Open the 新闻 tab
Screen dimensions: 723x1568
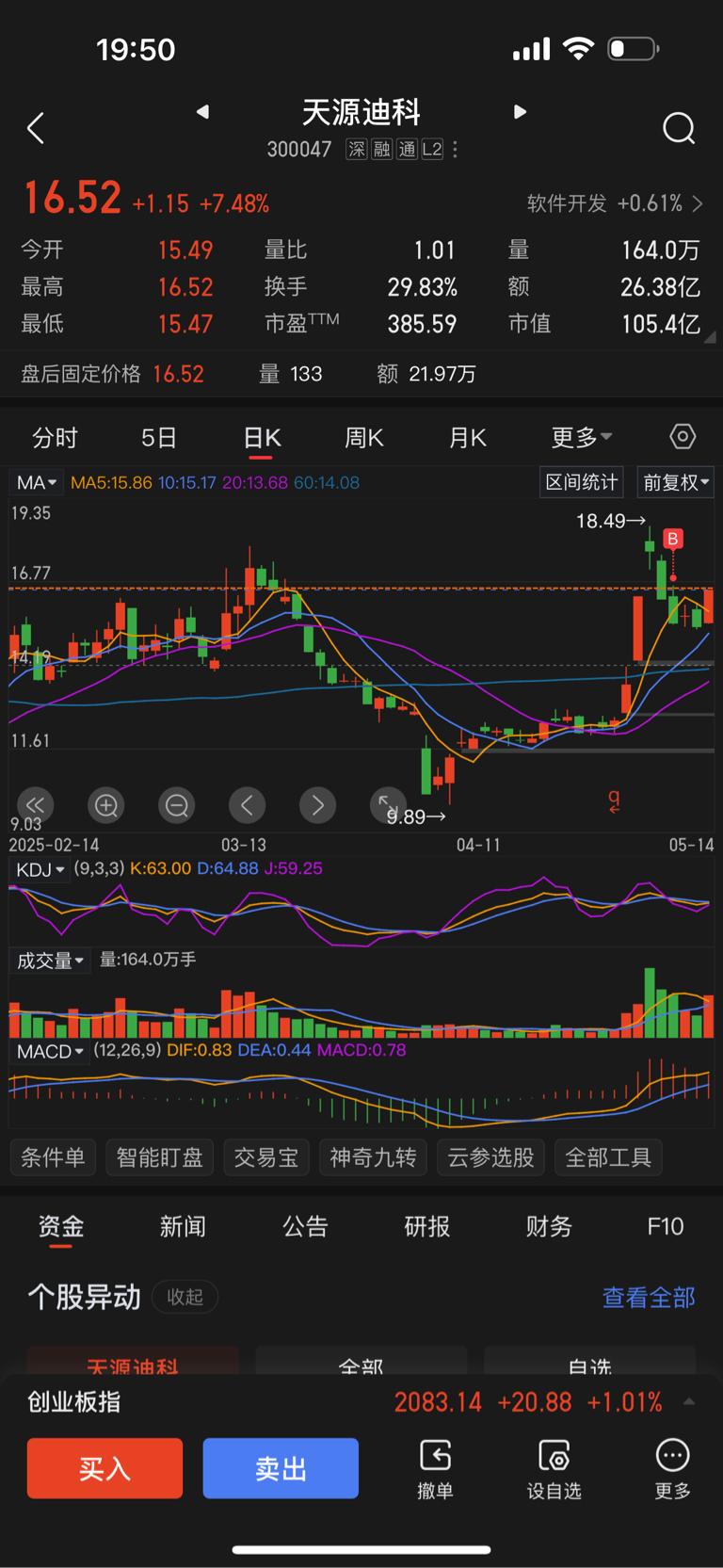coord(183,1226)
